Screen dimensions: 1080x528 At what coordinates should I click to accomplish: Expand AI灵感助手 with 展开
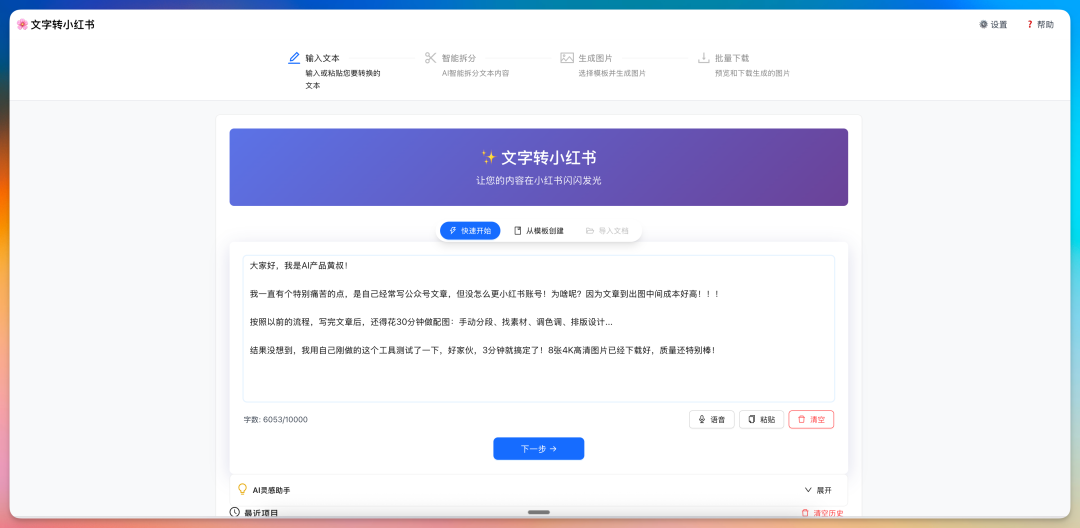click(x=818, y=490)
